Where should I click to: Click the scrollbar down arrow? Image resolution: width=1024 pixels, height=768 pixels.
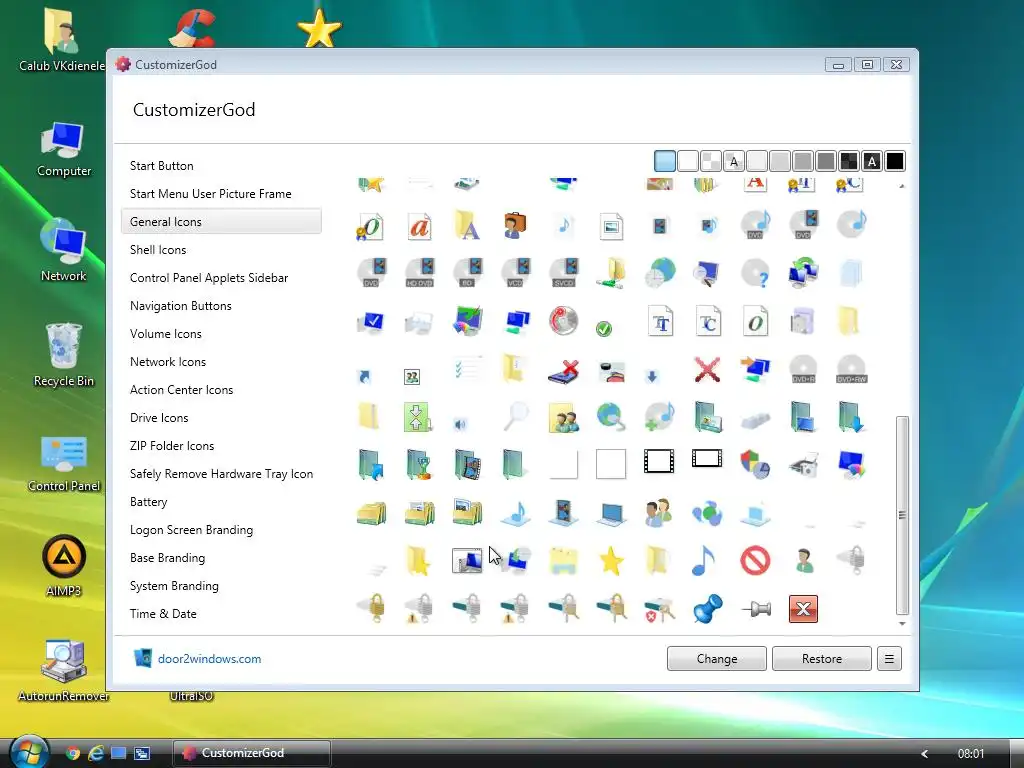[902, 624]
